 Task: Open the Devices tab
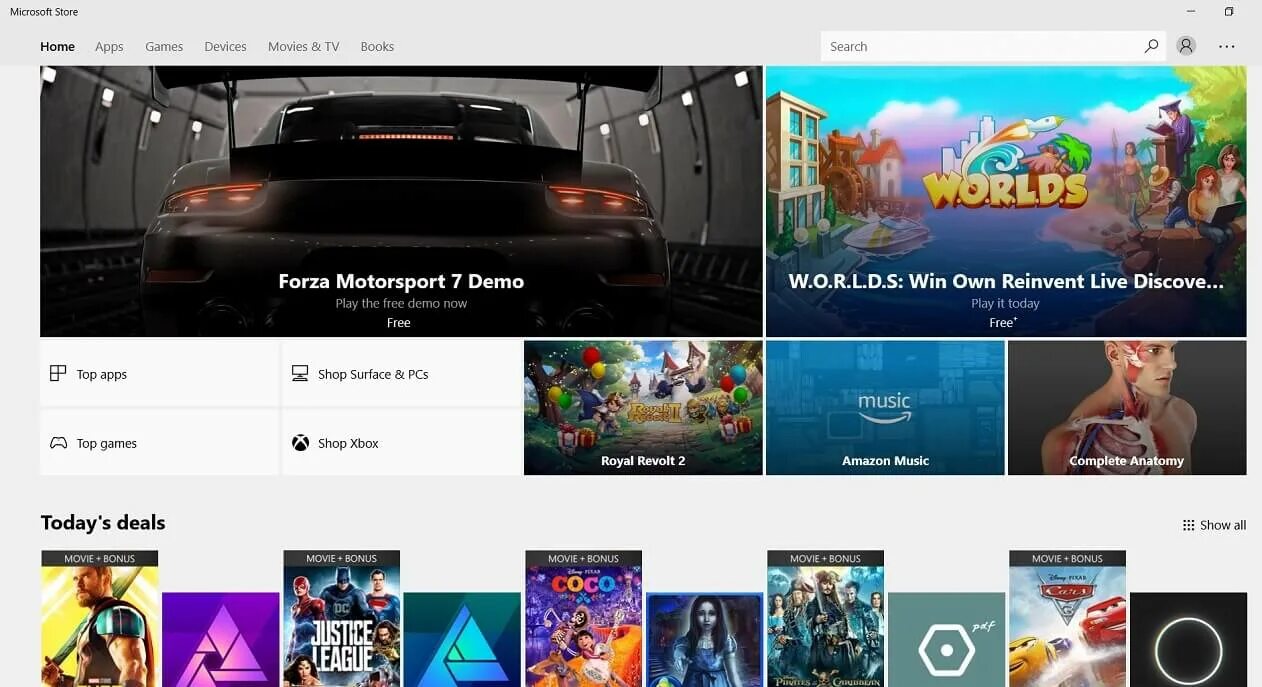225,46
